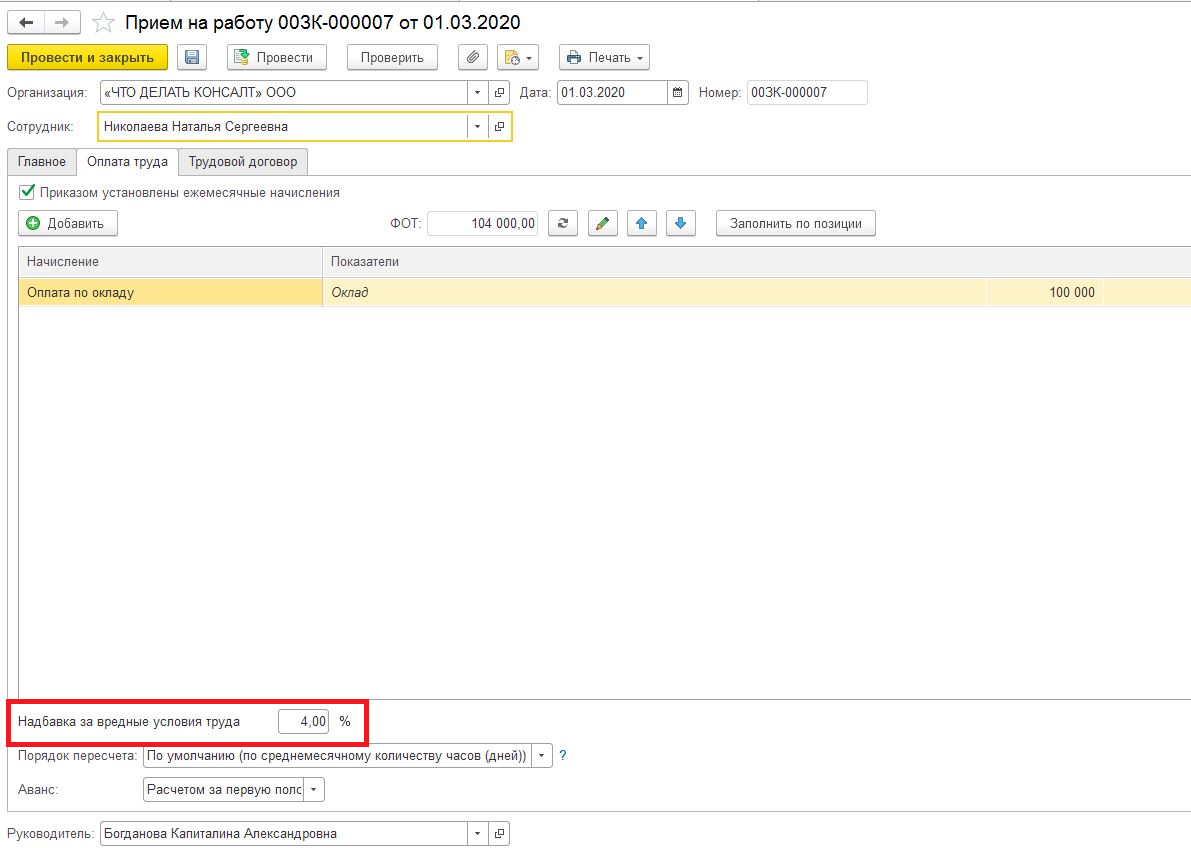Click the 'Провести и закрыть' button
Screen dimensions: 1191x848
(87, 57)
